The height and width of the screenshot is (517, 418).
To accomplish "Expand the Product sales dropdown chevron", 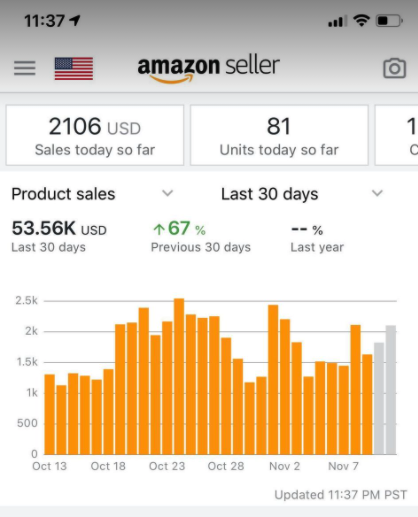I will click(x=167, y=193).
